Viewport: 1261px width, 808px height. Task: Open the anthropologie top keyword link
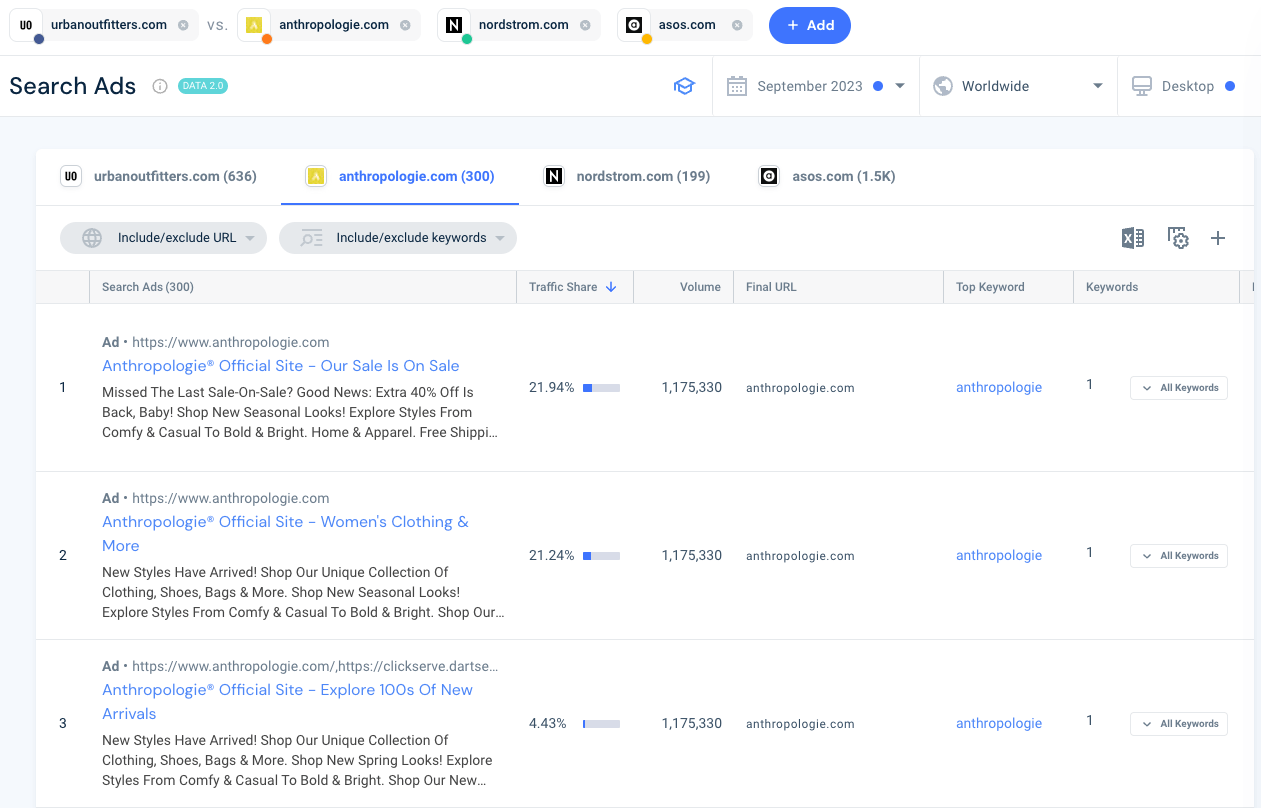pos(998,387)
